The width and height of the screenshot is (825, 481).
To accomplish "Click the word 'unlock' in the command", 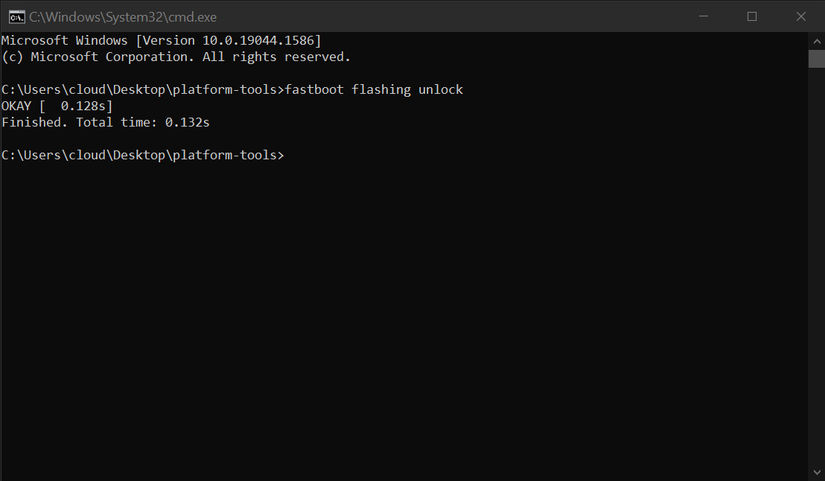I will tap(439, 90).
